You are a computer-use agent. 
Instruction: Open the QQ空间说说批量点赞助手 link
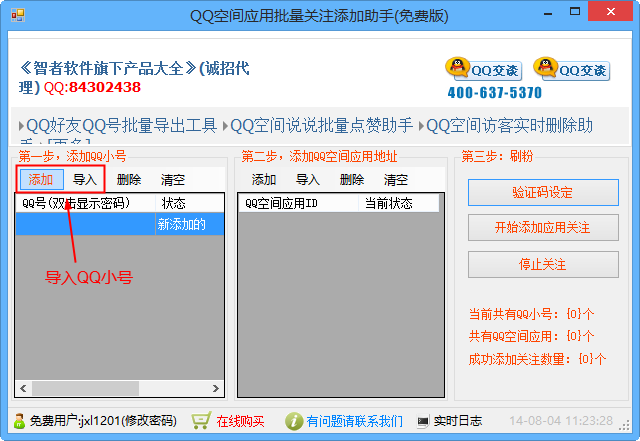(x=322, y=125)
